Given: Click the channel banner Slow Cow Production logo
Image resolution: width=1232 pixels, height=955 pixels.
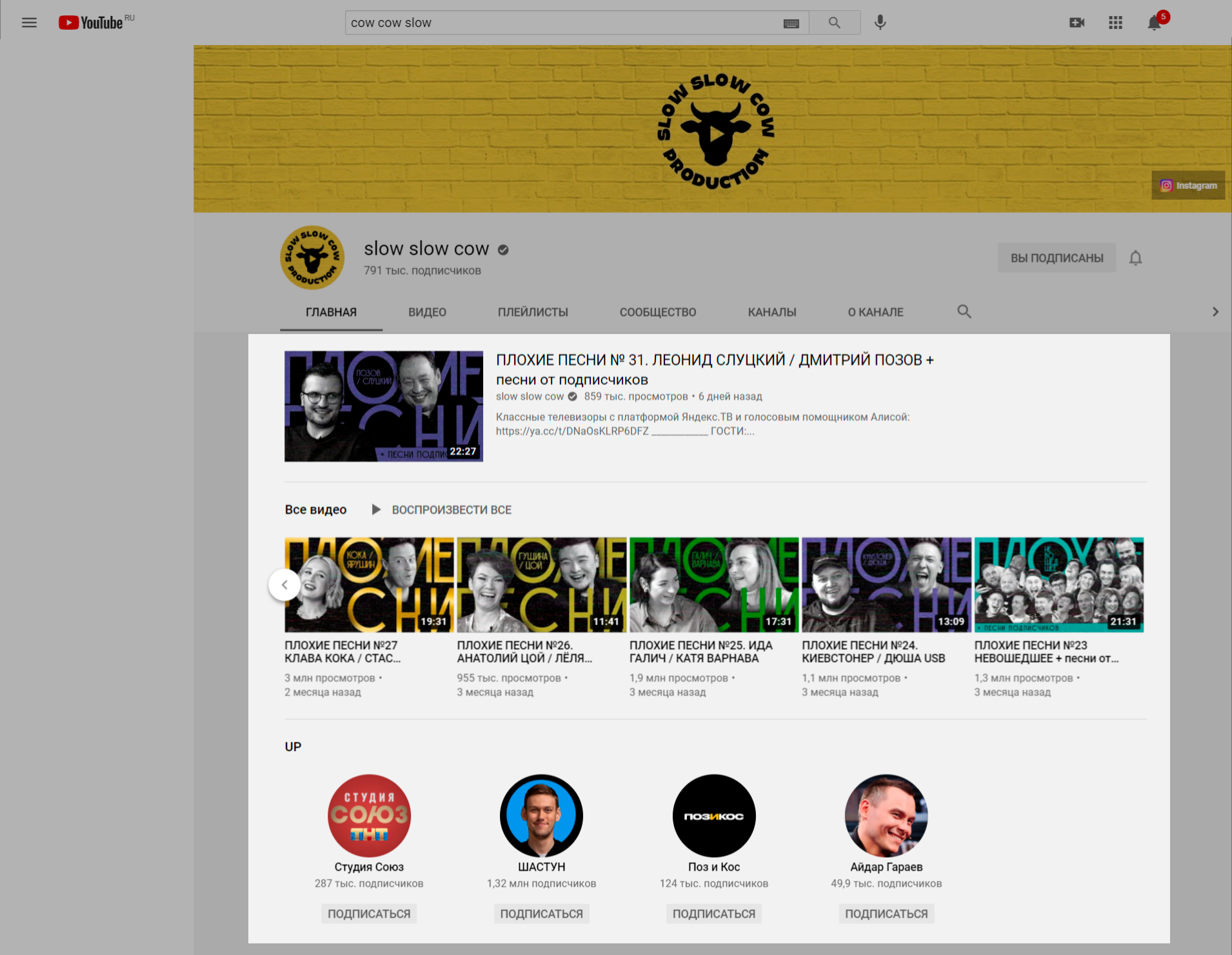Looking at the screenshot, I should (x=715, y=131).
